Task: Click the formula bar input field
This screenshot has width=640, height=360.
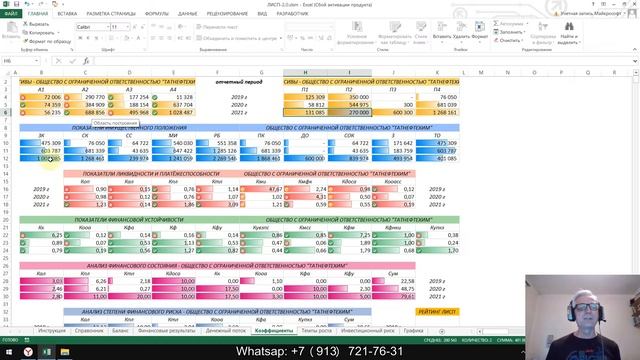Action: (x=362, y=61)
